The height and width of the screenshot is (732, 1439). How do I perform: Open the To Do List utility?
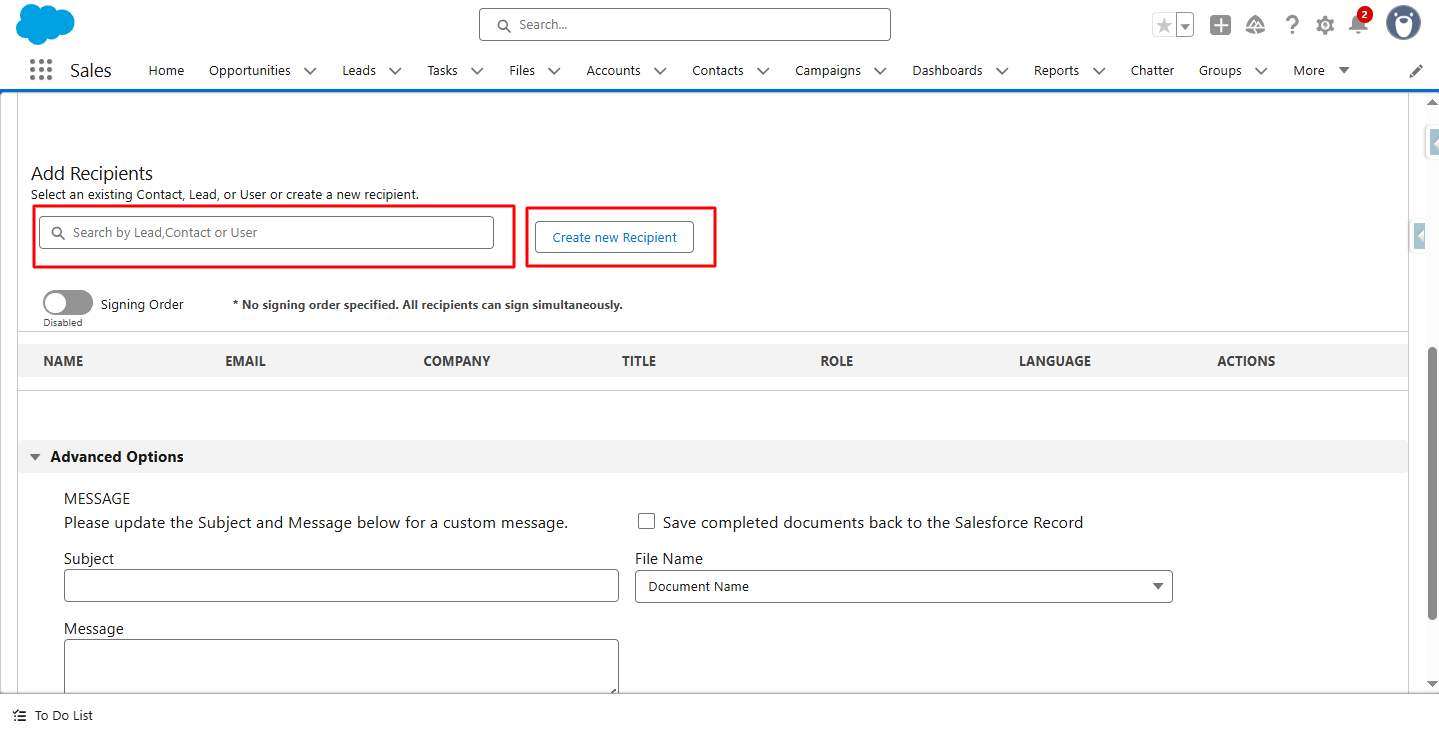tap(54, 716)
